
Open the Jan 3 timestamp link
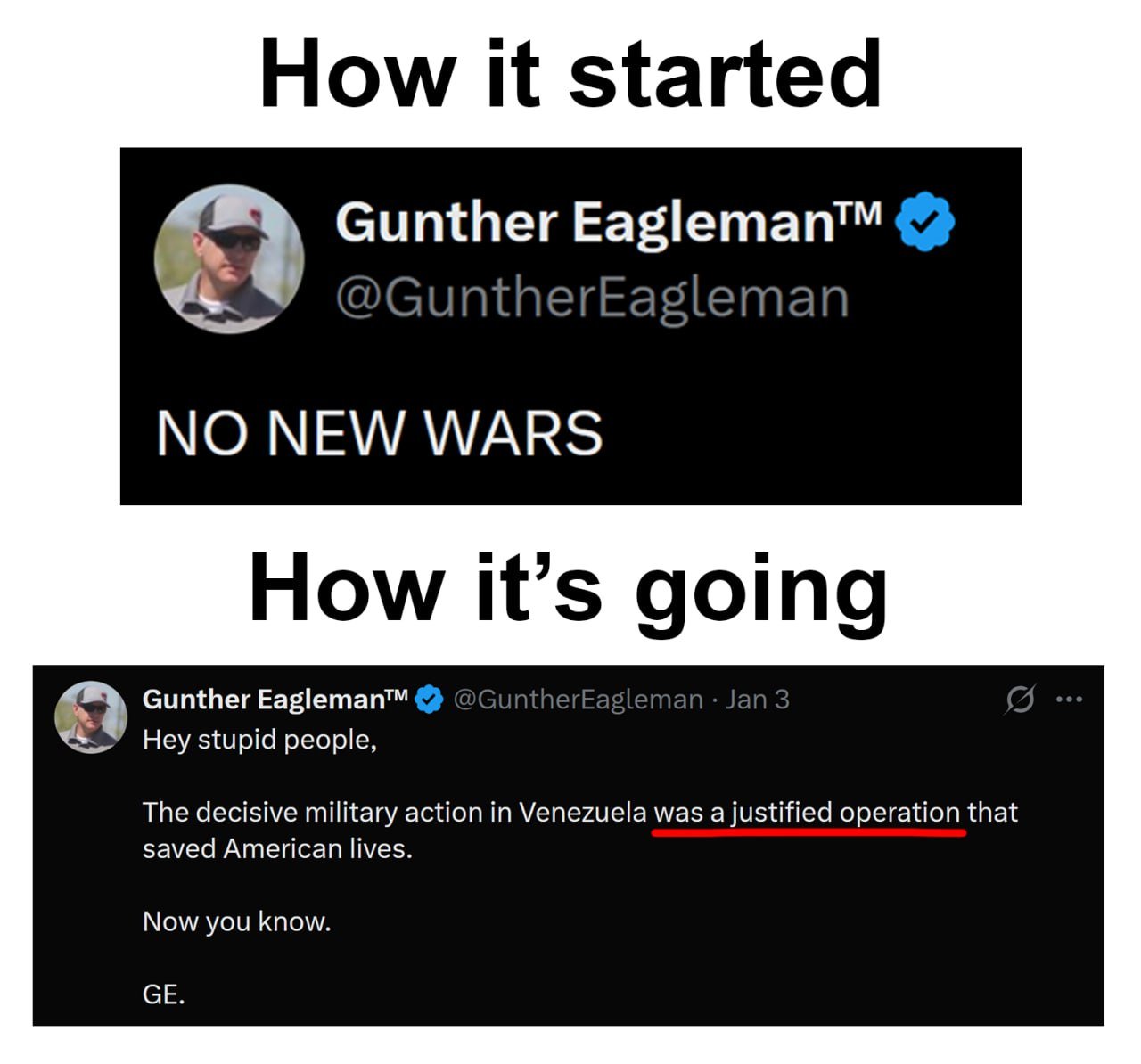point(757,700)
